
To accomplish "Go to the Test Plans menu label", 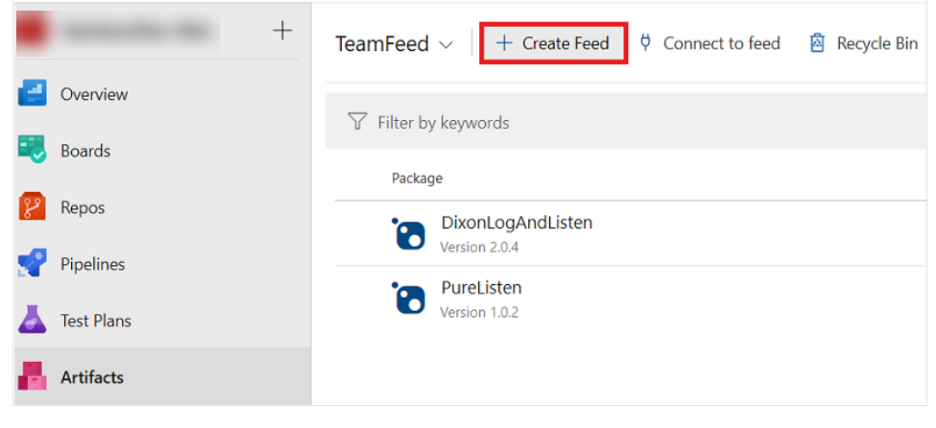I will point(96,321).
